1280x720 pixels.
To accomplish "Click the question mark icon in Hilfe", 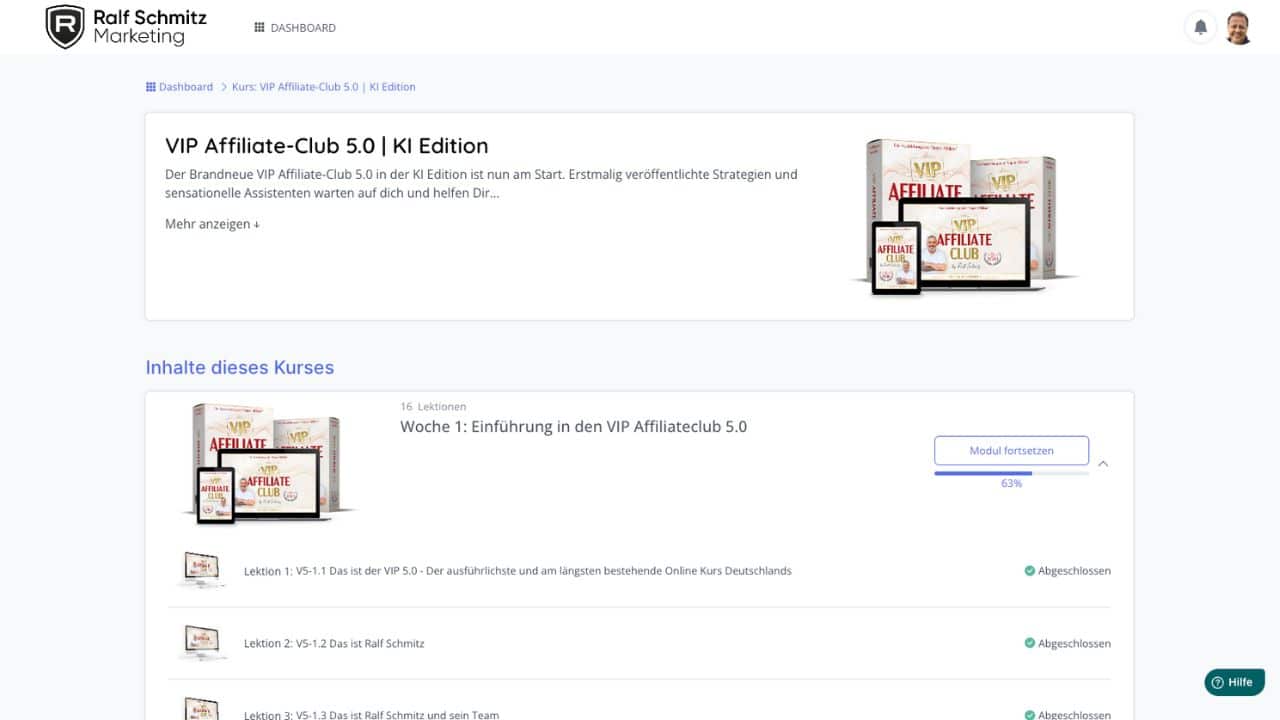I will tap(1217, 682).
